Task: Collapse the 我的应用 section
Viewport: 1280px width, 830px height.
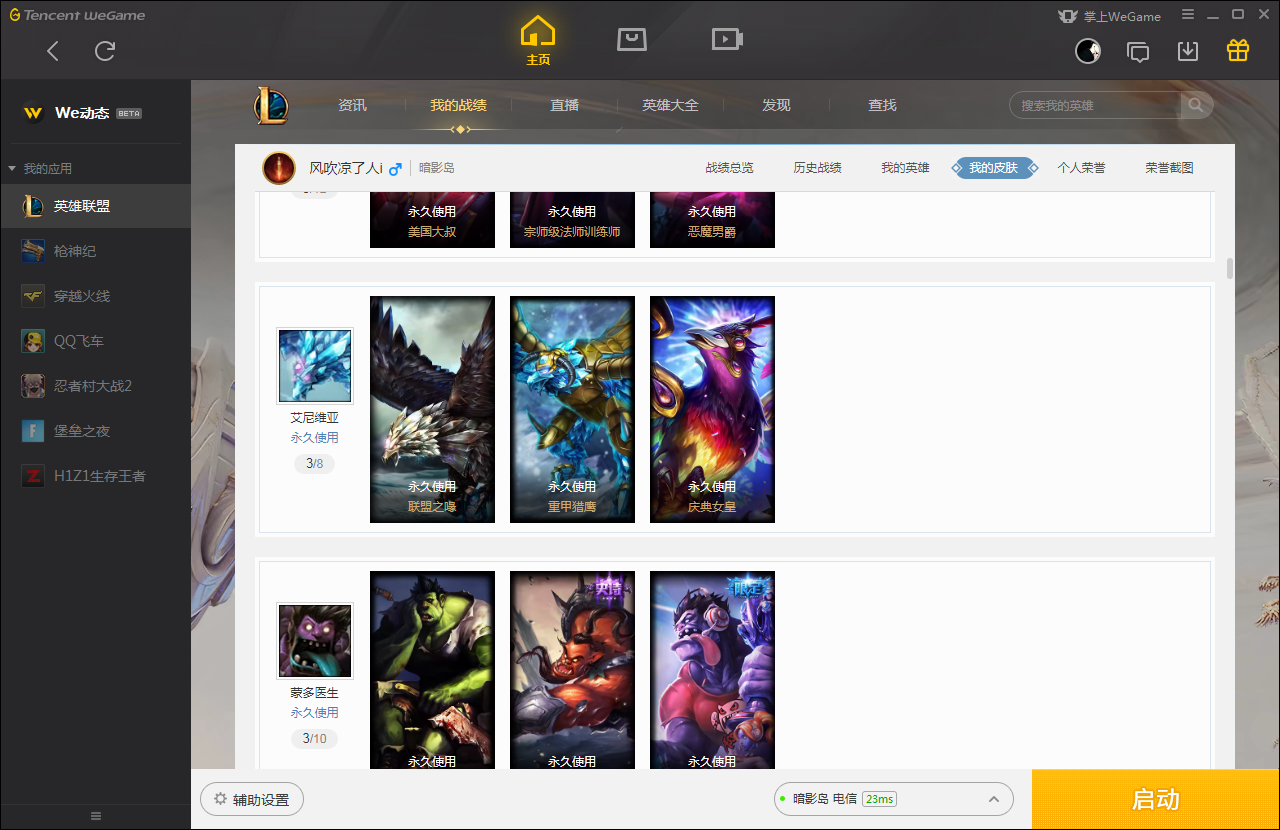Action: click(x=40, y=168)
